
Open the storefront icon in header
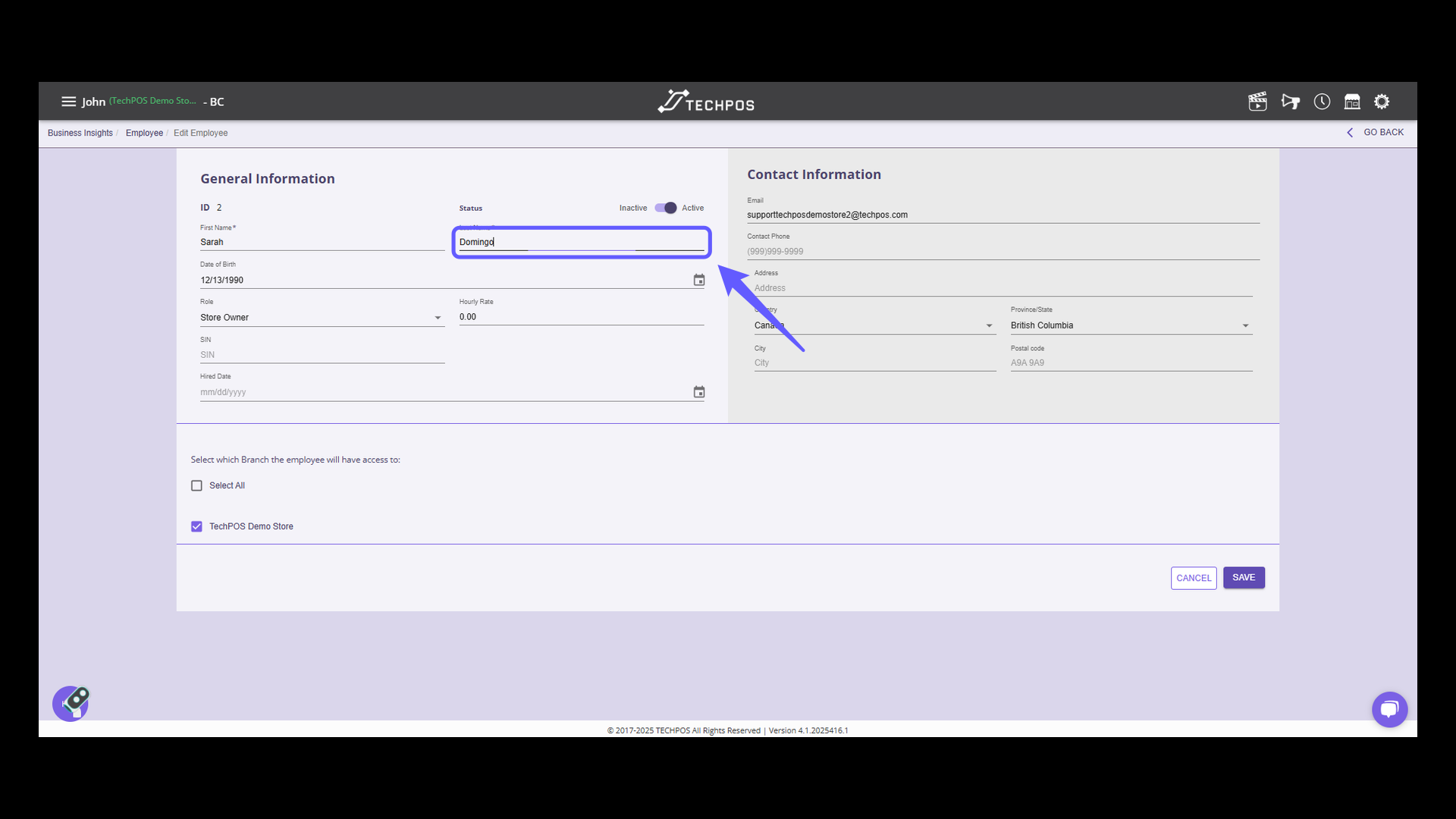click(x=1352, y=102)
